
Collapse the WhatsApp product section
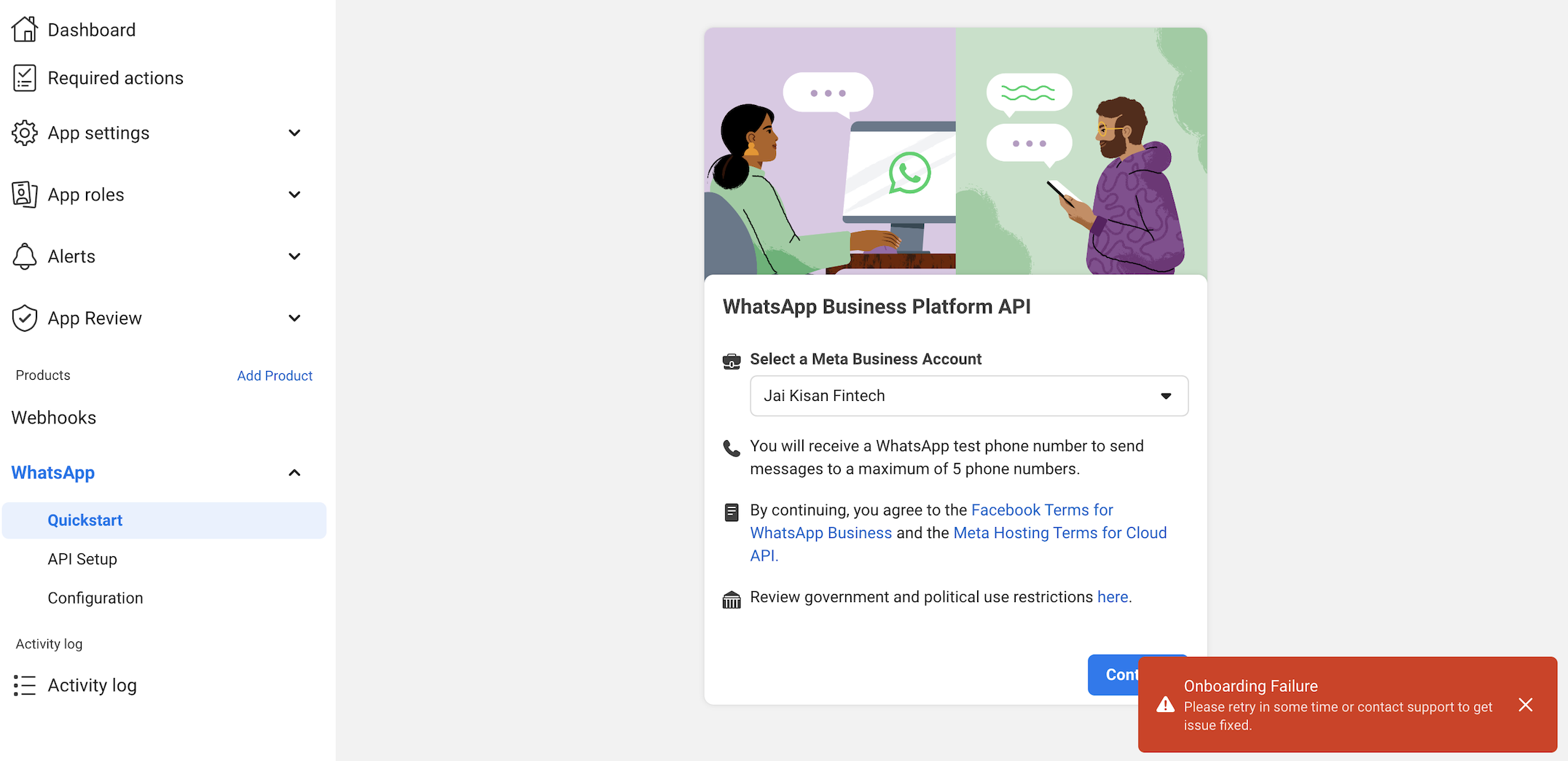294,473
